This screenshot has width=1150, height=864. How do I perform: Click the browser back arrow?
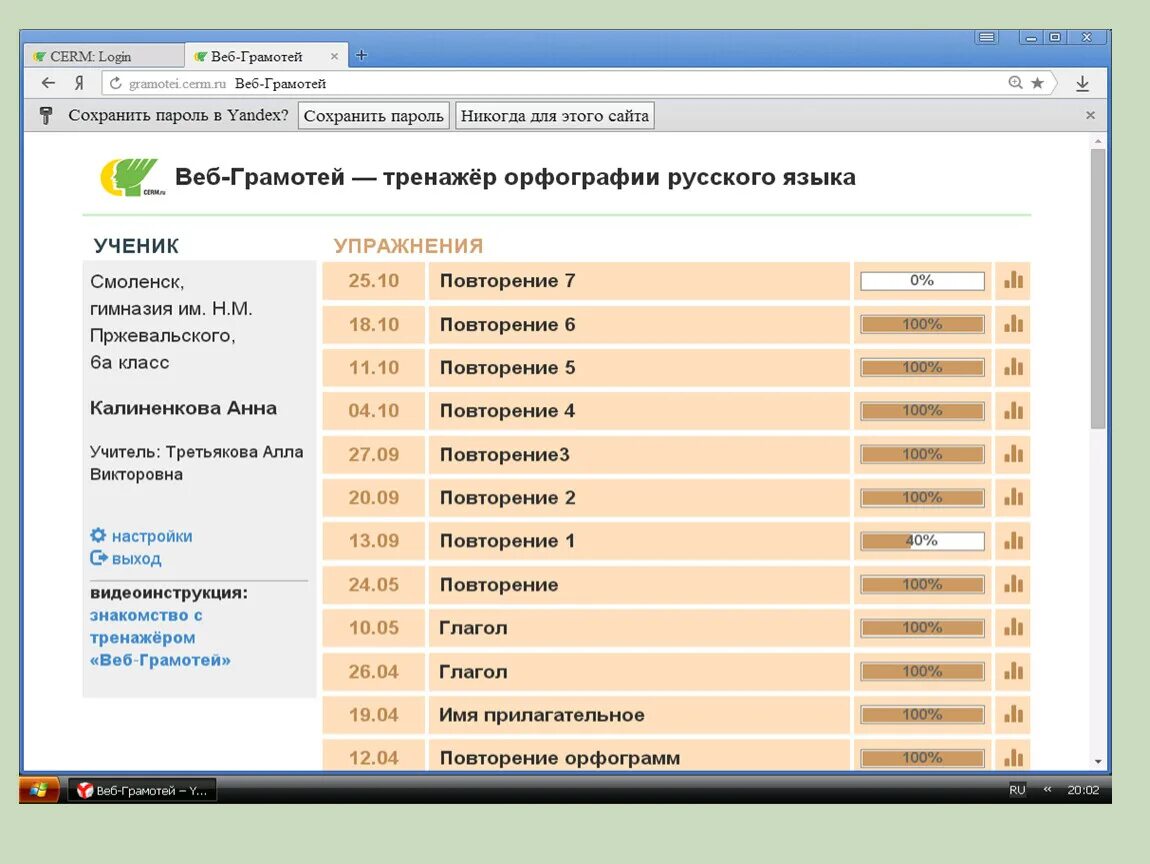tap(48, 83)
